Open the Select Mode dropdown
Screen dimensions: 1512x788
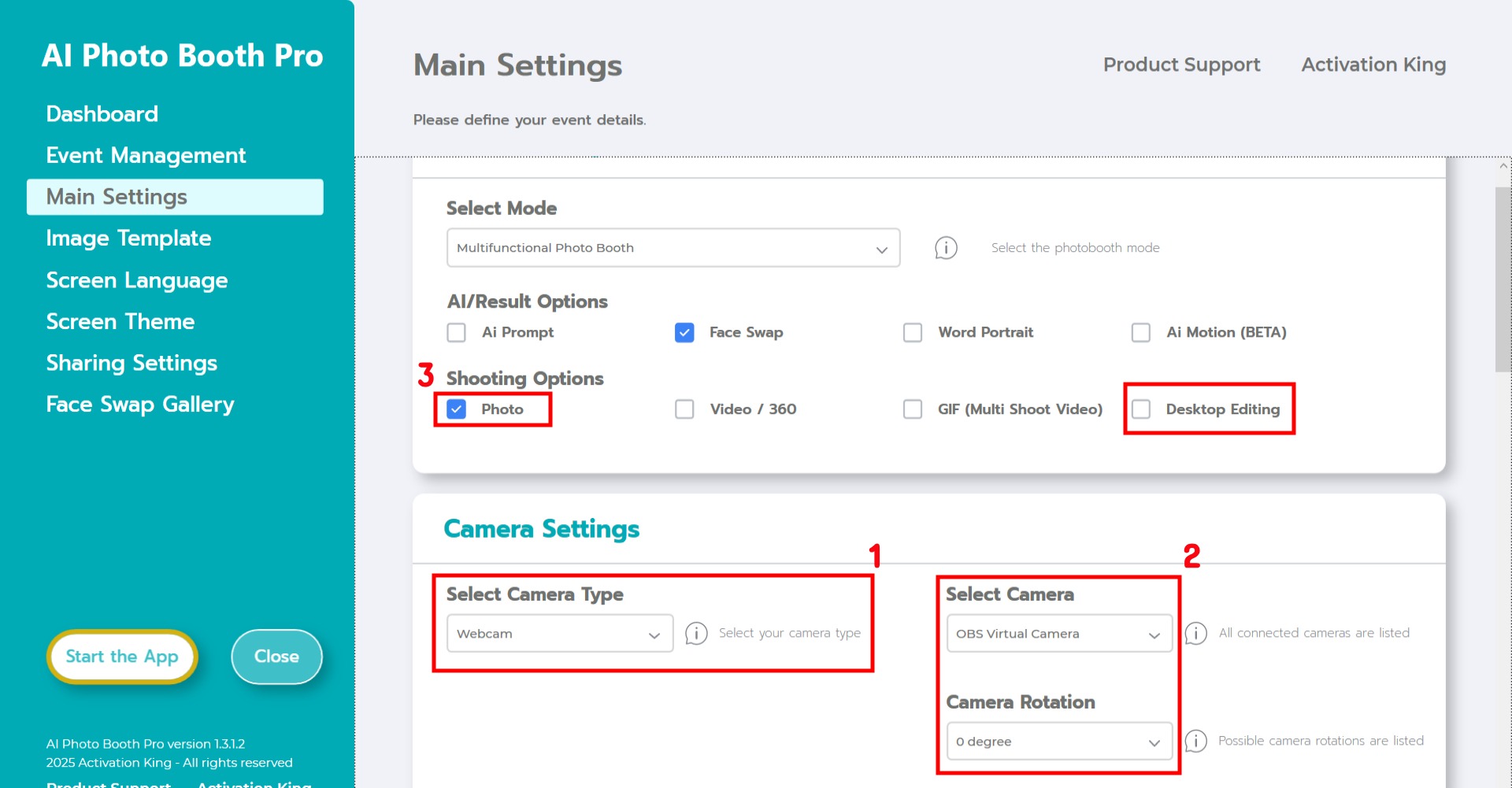pyautogui.click(x=673, y=248)
